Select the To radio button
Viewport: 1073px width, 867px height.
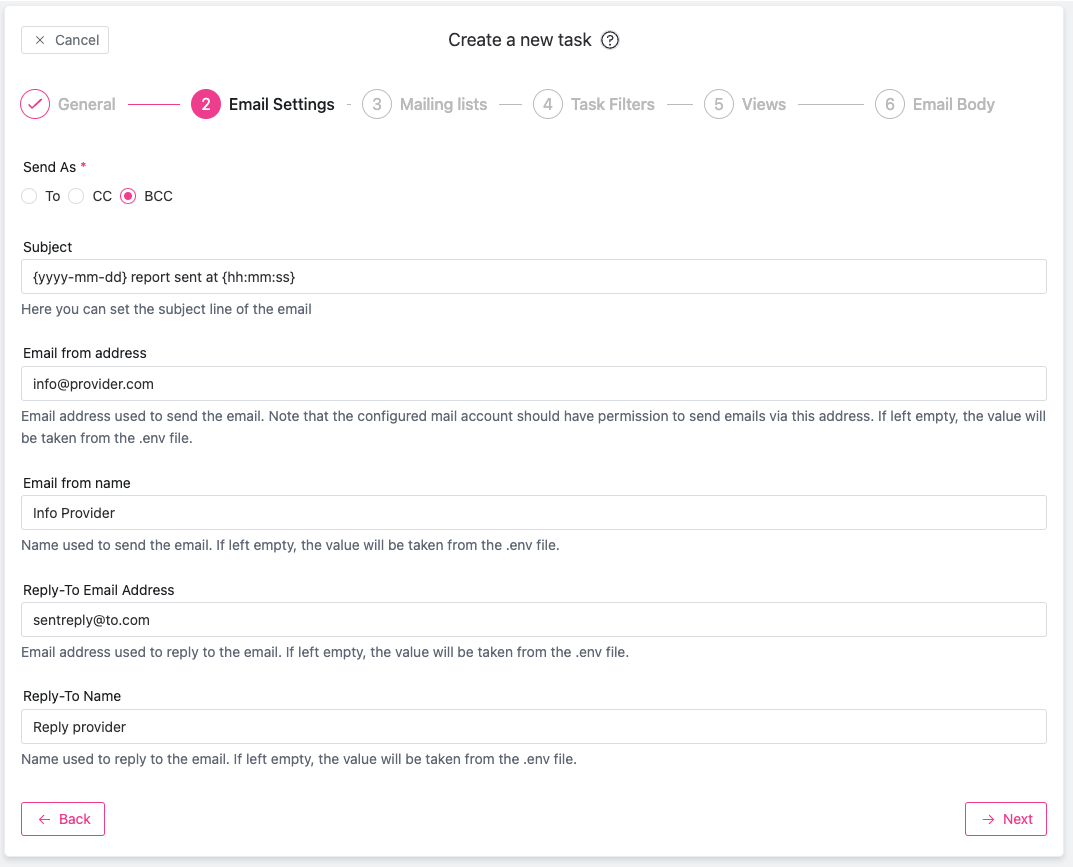[30, 196]
